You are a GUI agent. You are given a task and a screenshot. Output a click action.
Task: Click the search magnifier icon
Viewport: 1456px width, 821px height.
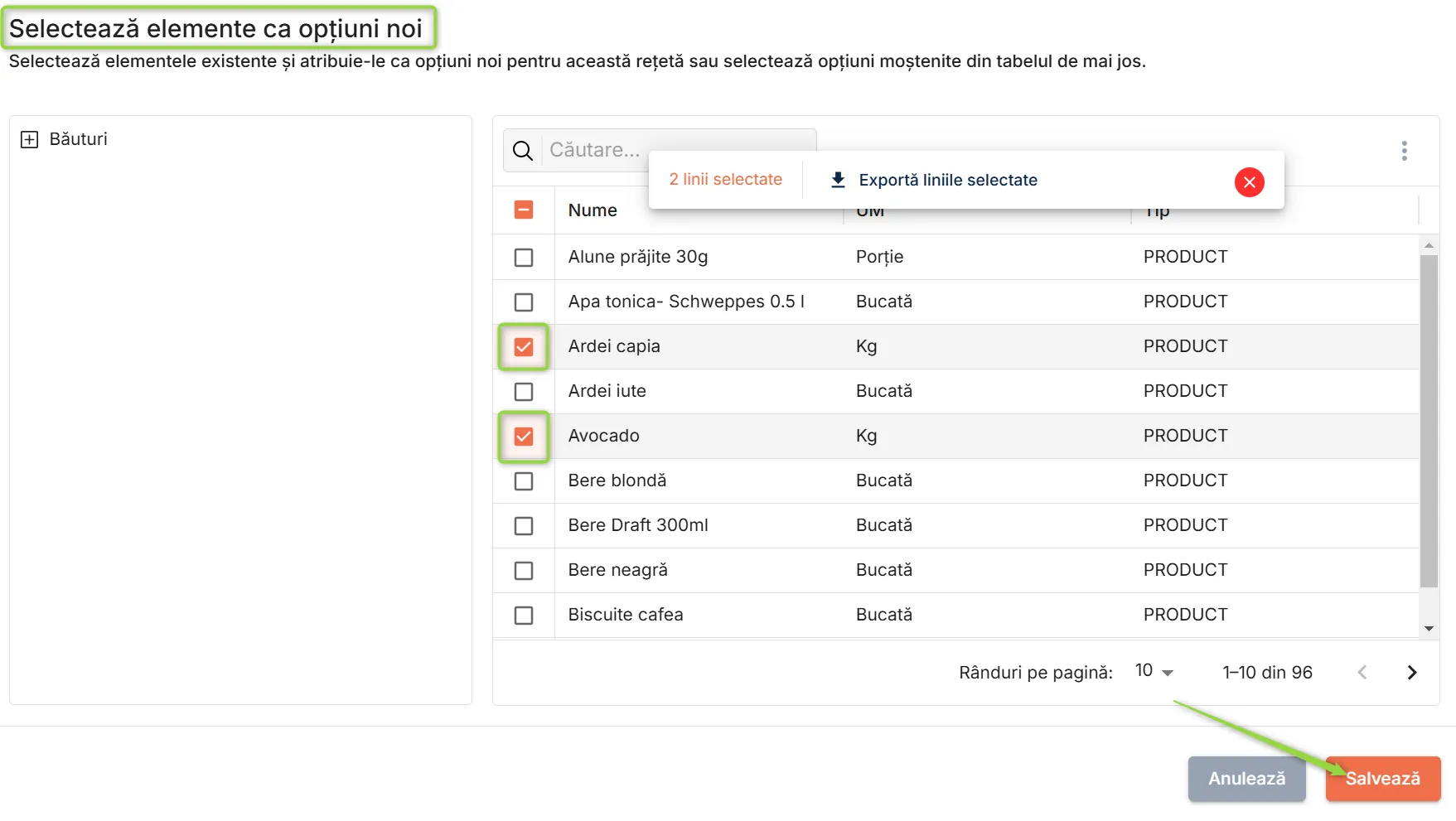tap(522, 151)
